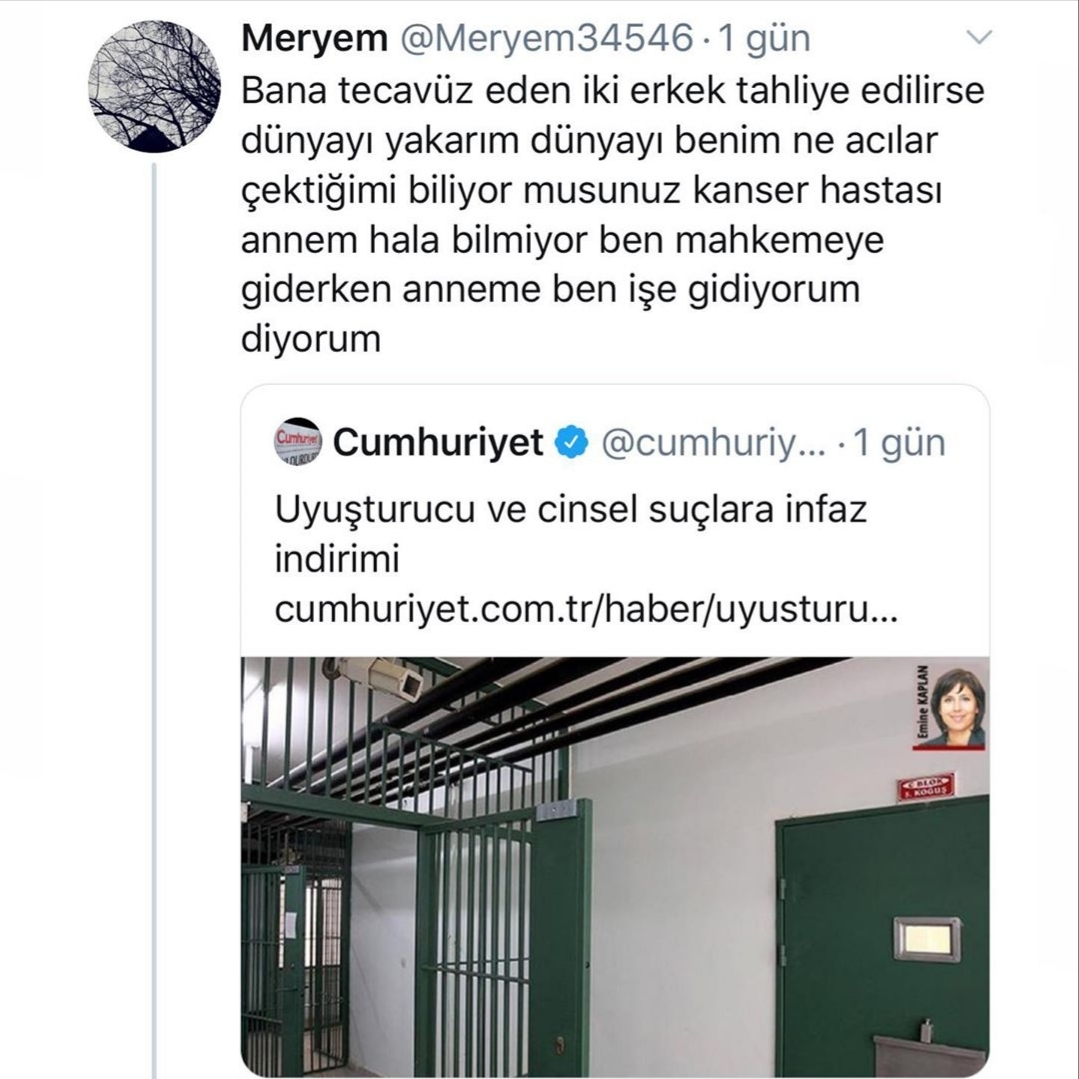Open the Cumhuriyet newspaper logo avatar

point(297,441)
